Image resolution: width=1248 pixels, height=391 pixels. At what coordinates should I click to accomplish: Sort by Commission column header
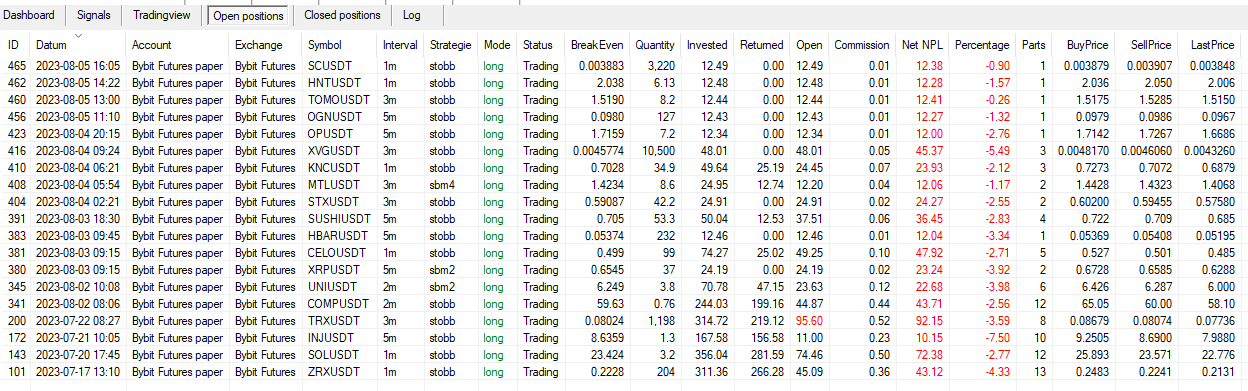(862, 45)
